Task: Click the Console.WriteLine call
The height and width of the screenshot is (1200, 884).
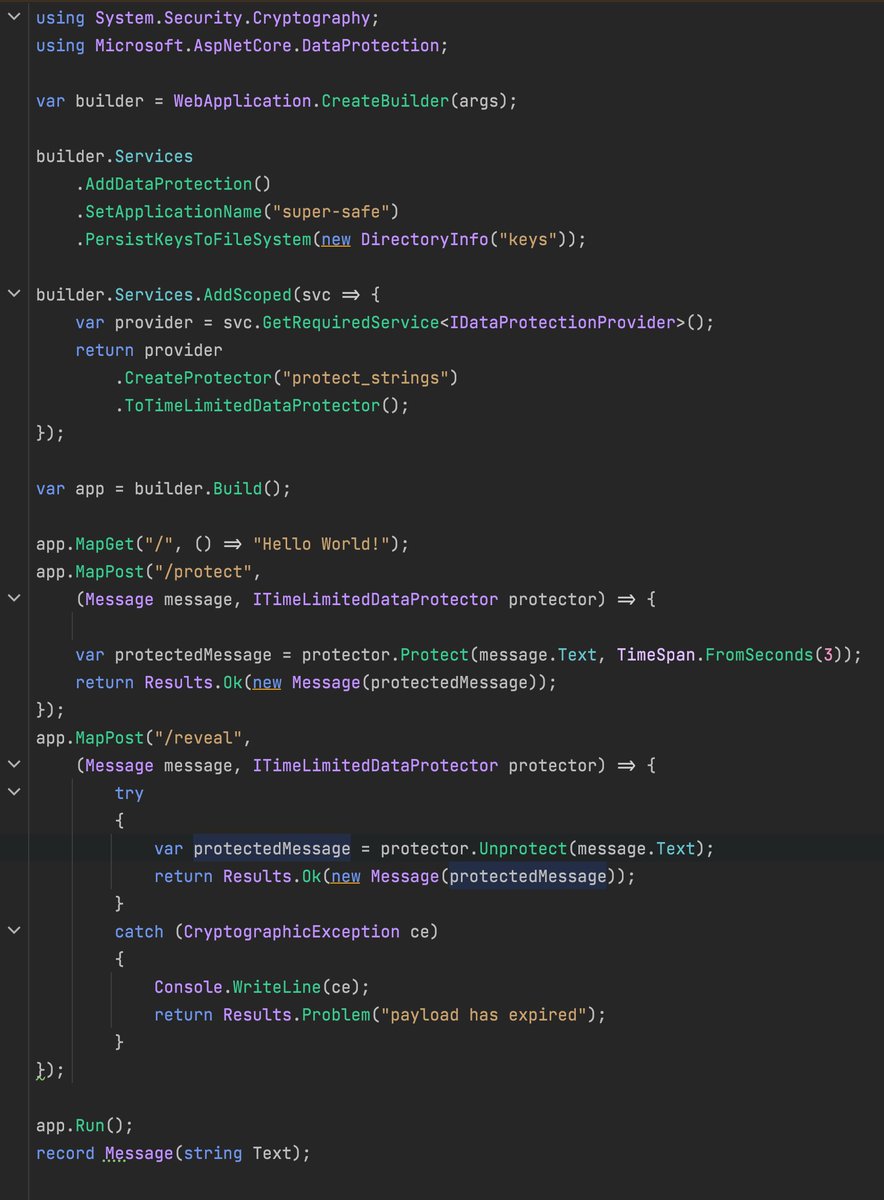Action: pos(262,986)
